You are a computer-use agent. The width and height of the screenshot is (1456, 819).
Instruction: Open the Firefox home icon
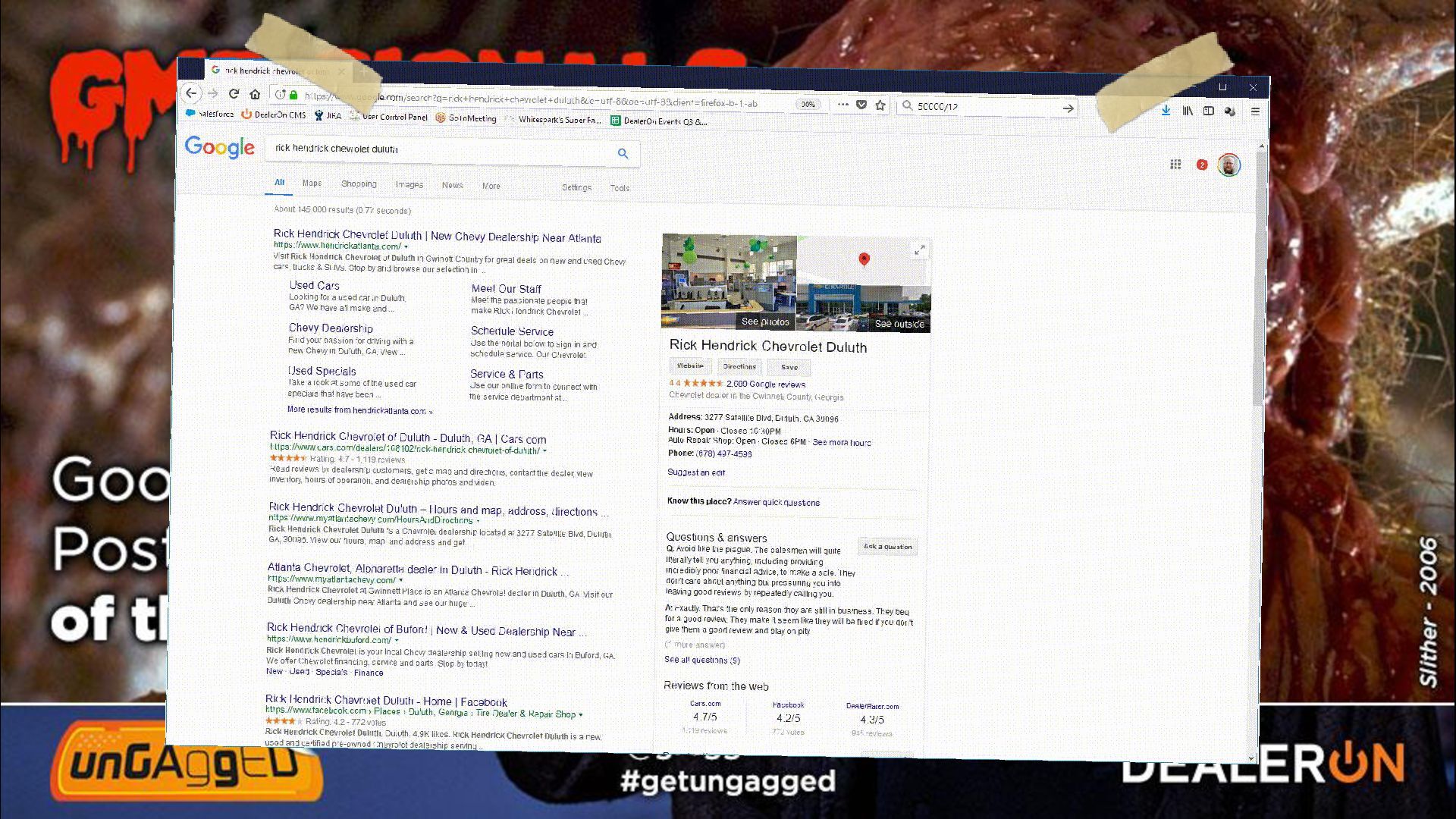tap(256, 94)
